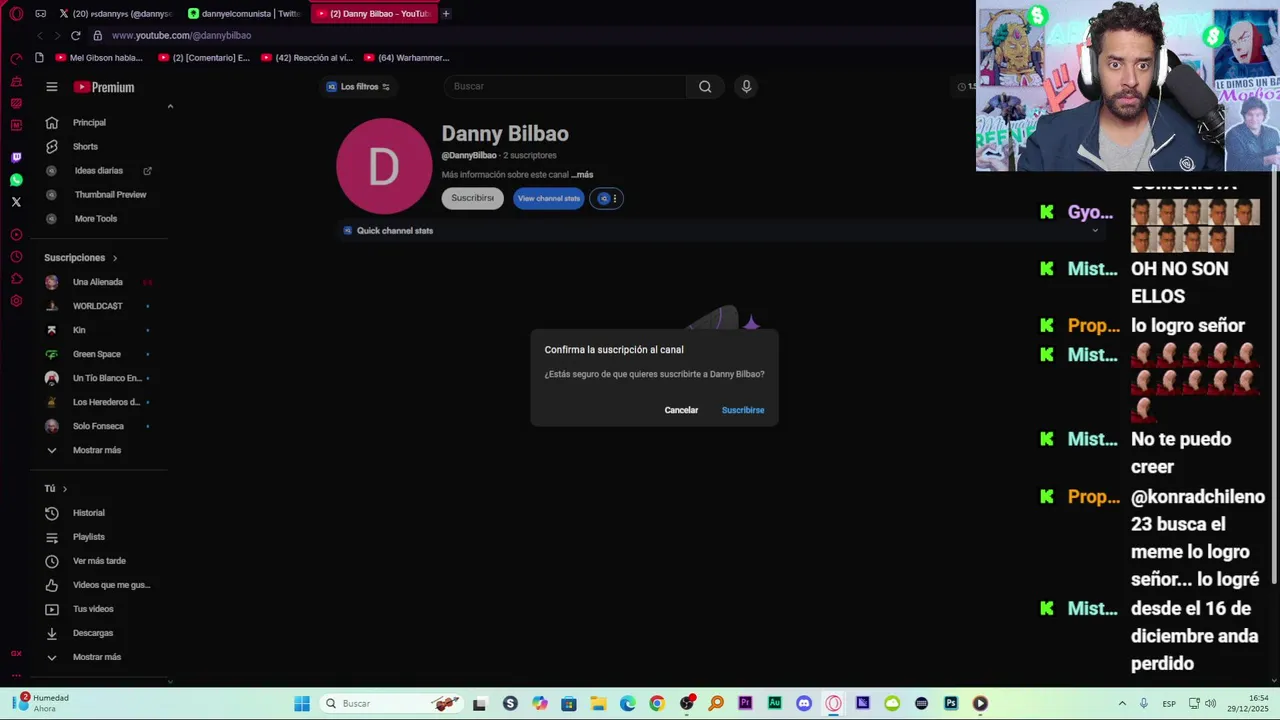Open Ver más tarde list
Screen dimensions: 1280x720
pyautogui.click(x=100, y=561)
